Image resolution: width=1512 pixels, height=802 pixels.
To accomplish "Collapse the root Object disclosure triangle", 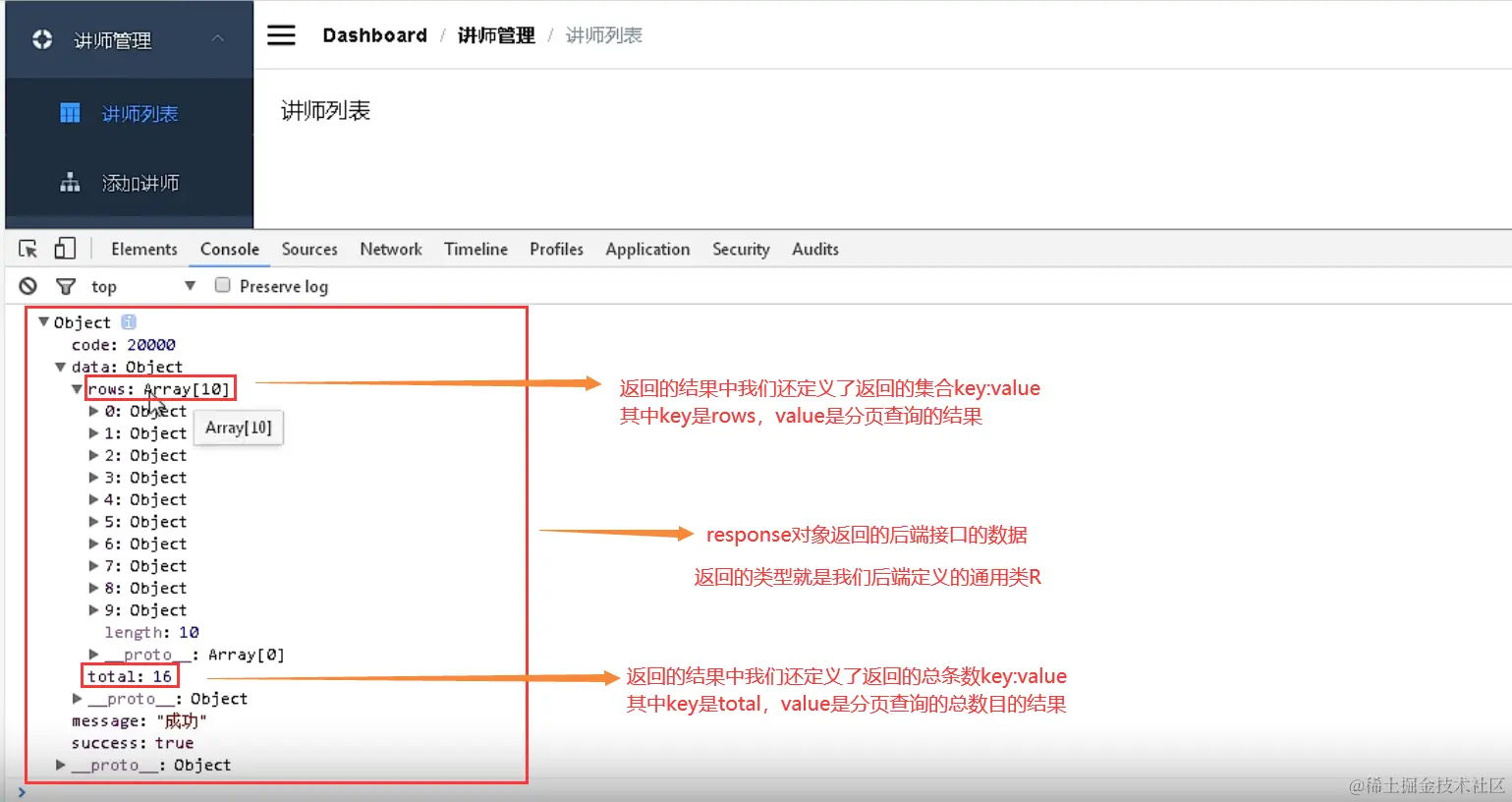I will 43,321.
